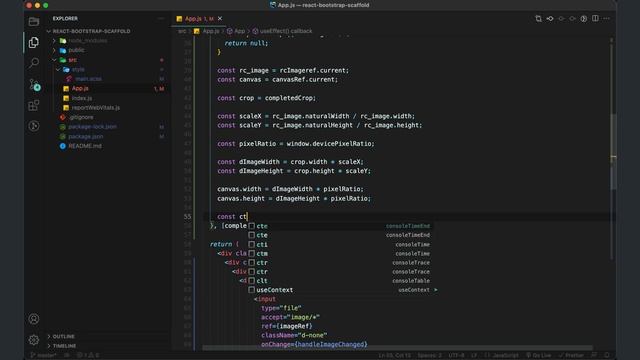This screenshot has width=640, height=360.
Task: Click the previous change arrow icon
Action: pyautogui.click(x=561, y=19)
